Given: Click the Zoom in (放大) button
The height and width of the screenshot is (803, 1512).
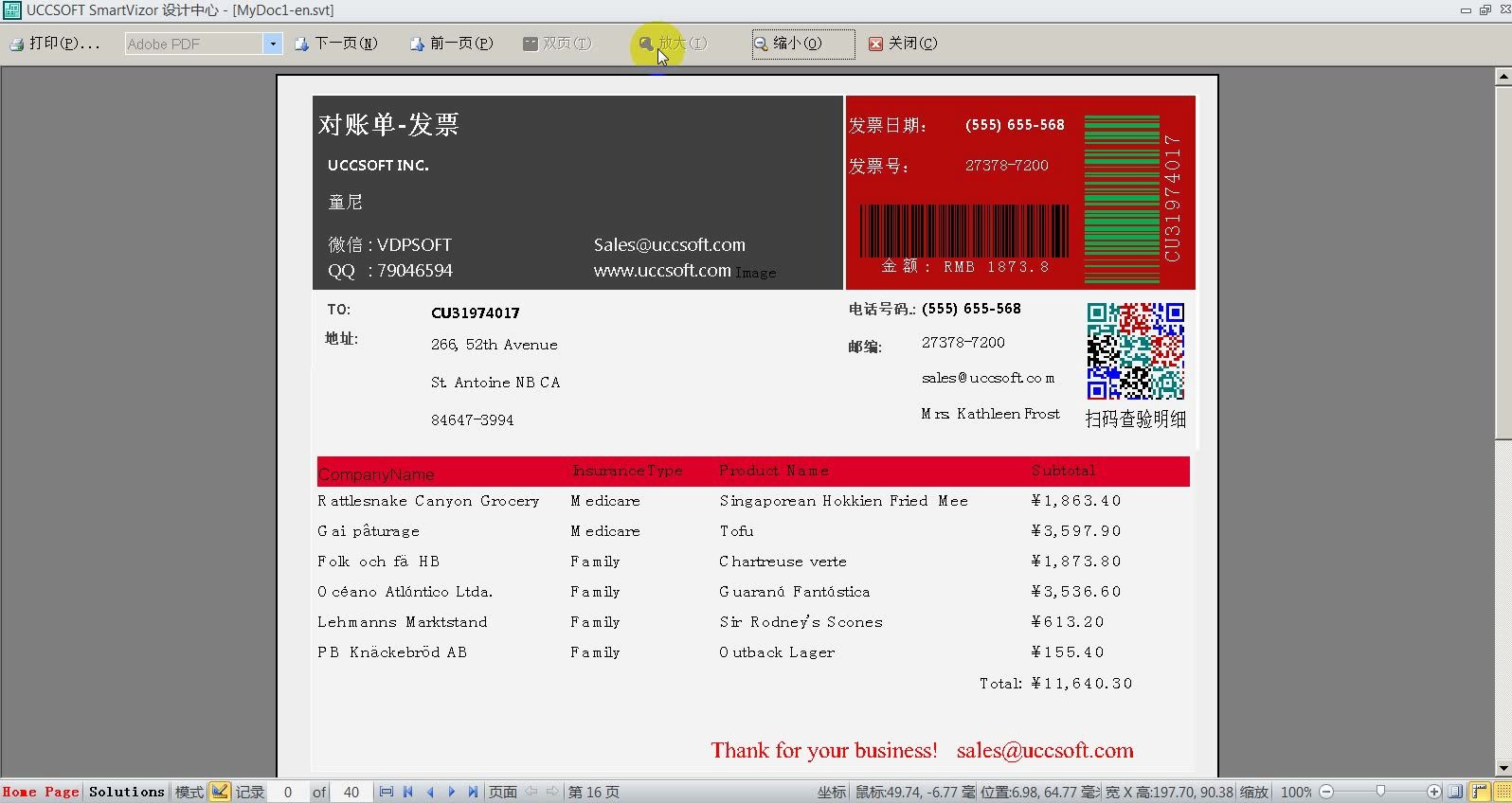Looking at the screenshot, I should (x=673, y=44).
